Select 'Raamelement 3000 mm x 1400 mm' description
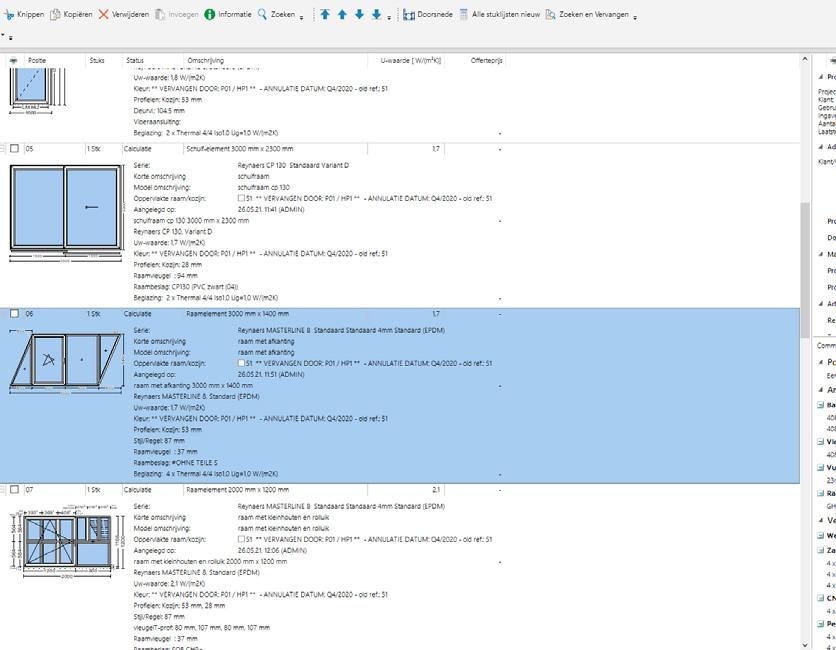The height and width of the screenshot is (650, 836). [238, 314]
